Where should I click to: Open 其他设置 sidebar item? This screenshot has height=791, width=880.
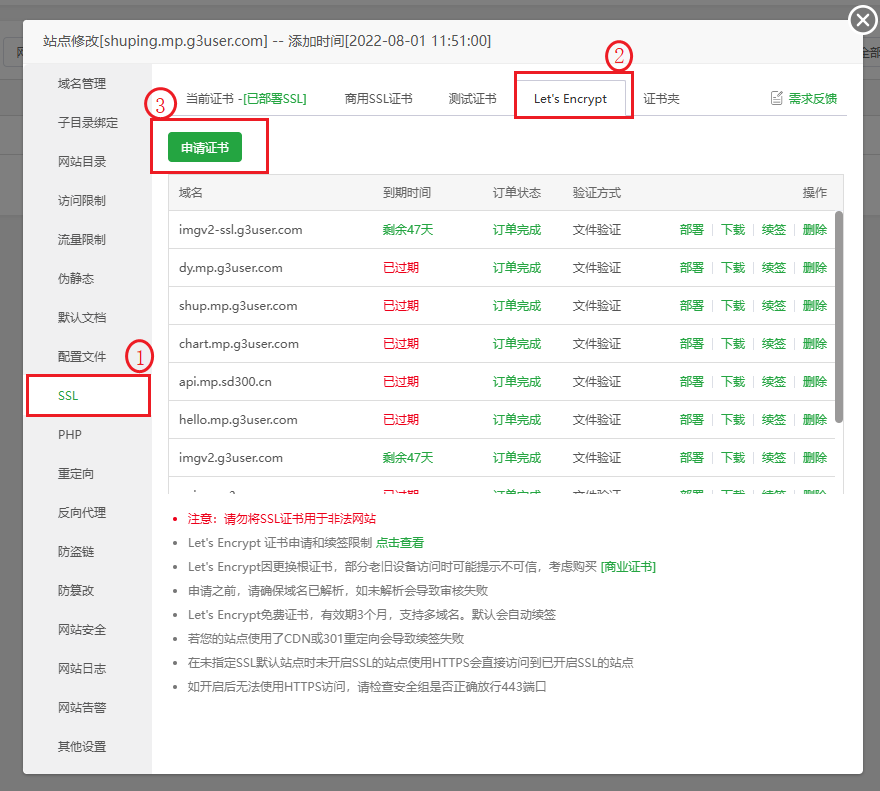(82, 747)
